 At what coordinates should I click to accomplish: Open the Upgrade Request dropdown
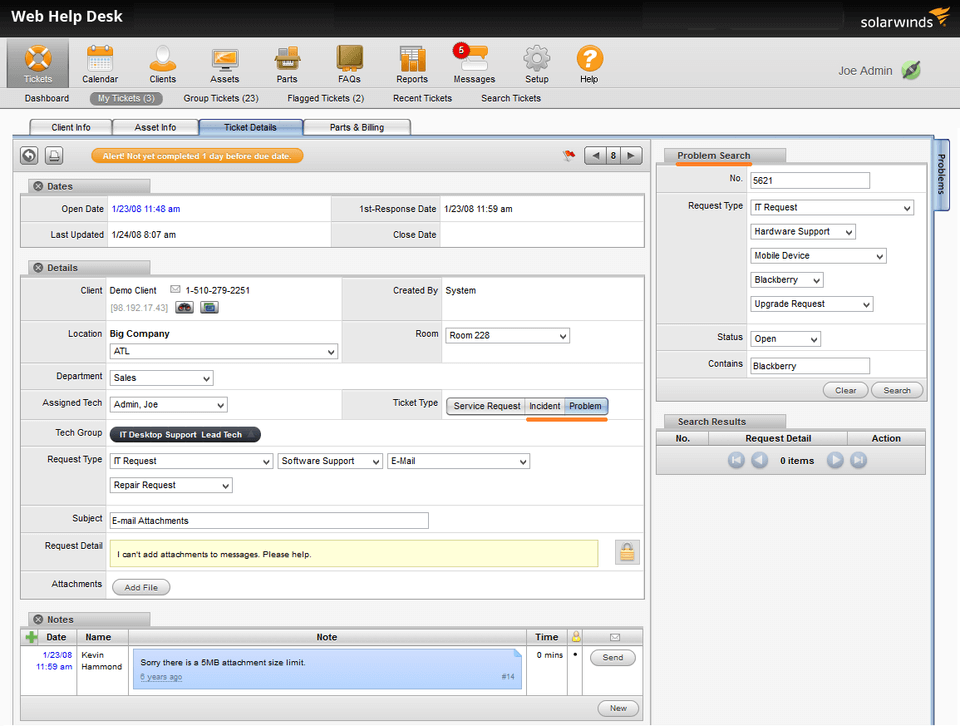pyautogui.click(x=812, y=304)
